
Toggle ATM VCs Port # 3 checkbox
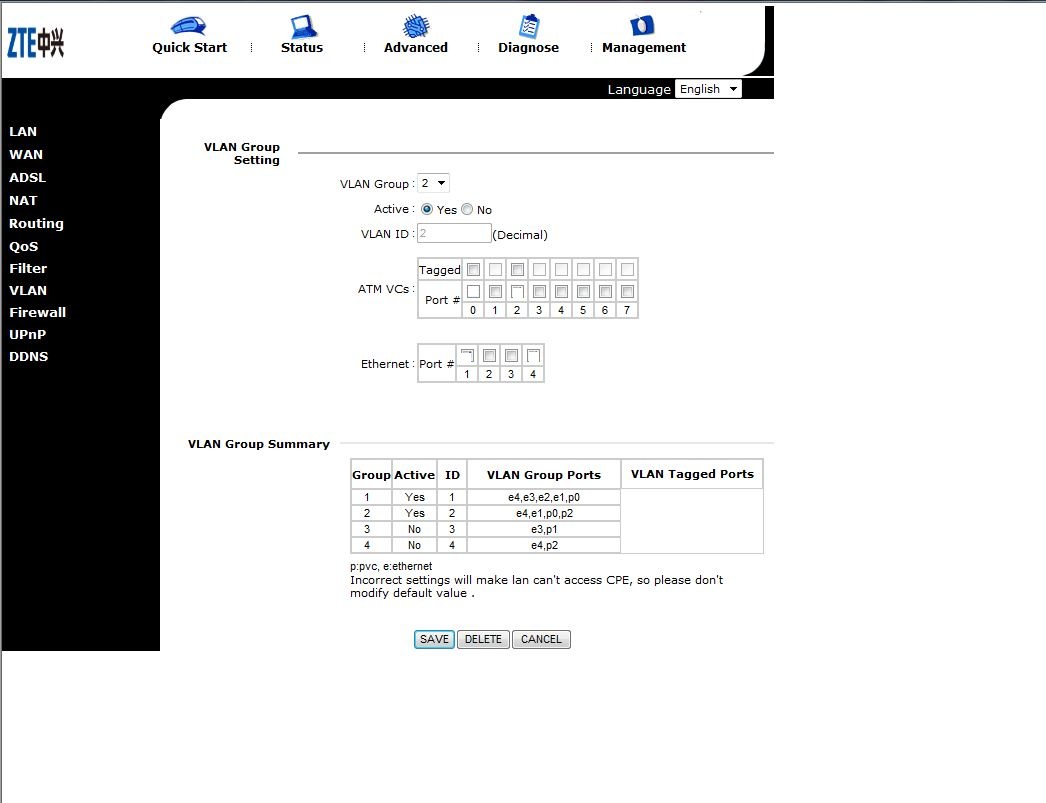pyautogui.click(x=539, y=291)
